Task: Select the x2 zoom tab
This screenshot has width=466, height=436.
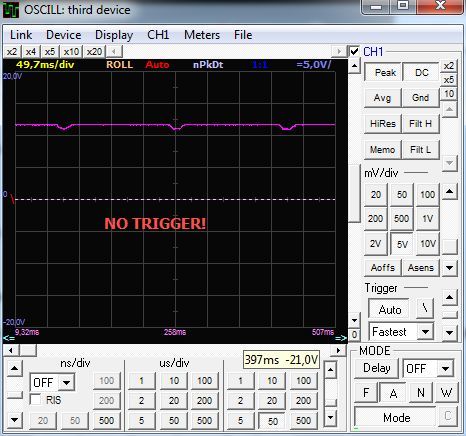Action: click(12, 52)
